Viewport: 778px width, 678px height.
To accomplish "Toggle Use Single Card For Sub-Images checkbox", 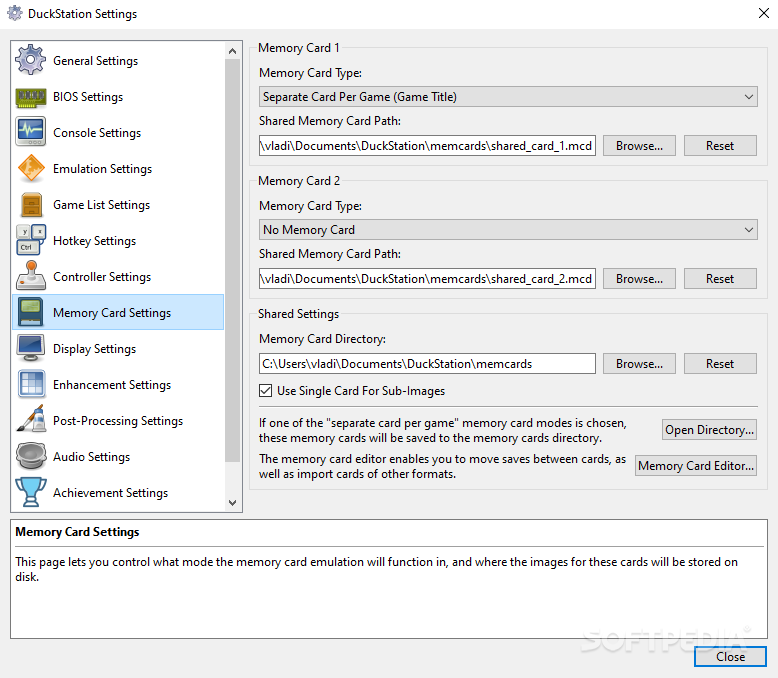I will click(x=265, y=391).
